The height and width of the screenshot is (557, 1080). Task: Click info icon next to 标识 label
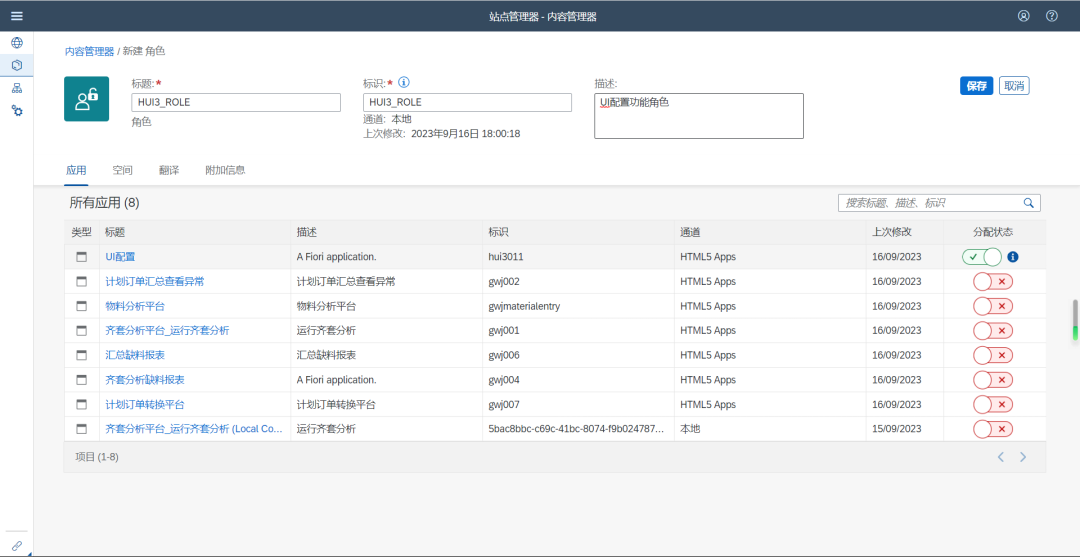tap(404, 83)
